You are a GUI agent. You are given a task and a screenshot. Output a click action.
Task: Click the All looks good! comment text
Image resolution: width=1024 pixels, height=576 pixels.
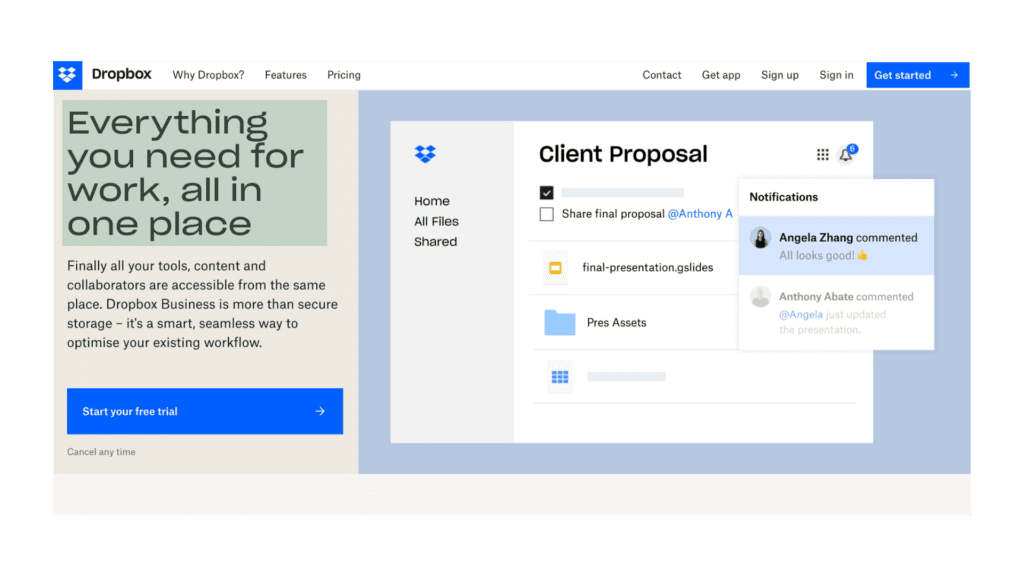(823, 255)
